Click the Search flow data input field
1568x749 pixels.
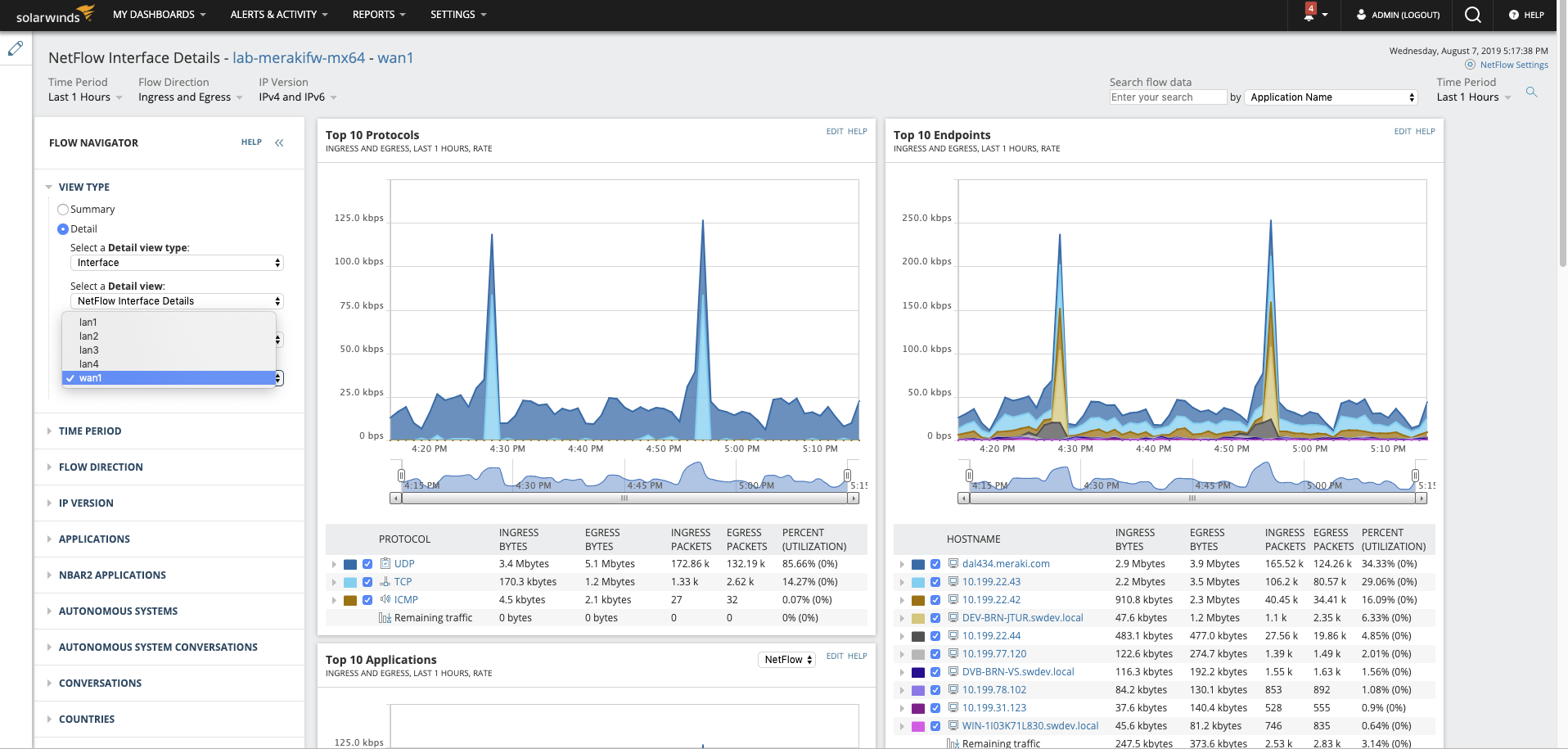(x=1168, y=97)
